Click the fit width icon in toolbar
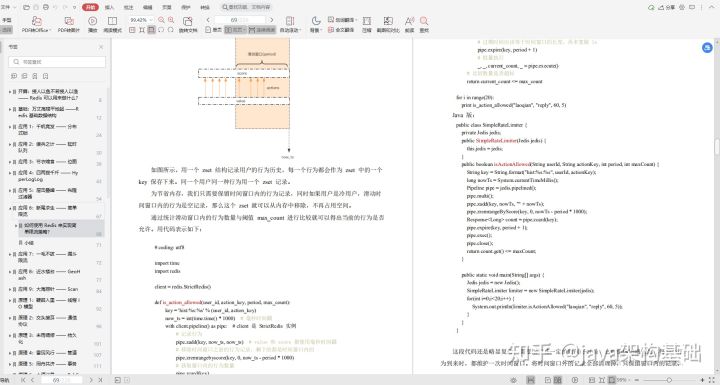 tap(151, 30)
